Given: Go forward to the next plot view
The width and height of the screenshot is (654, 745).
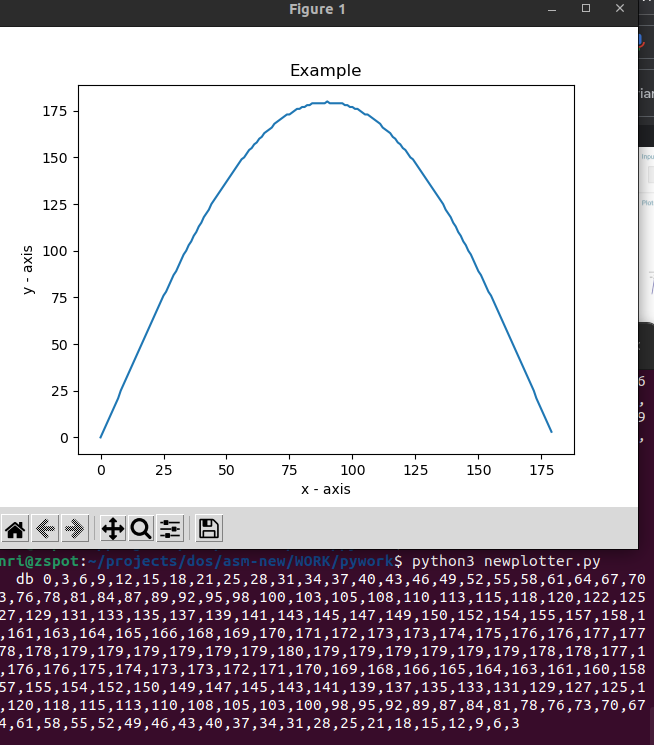Looking at the screenshot, I should 75,529.
